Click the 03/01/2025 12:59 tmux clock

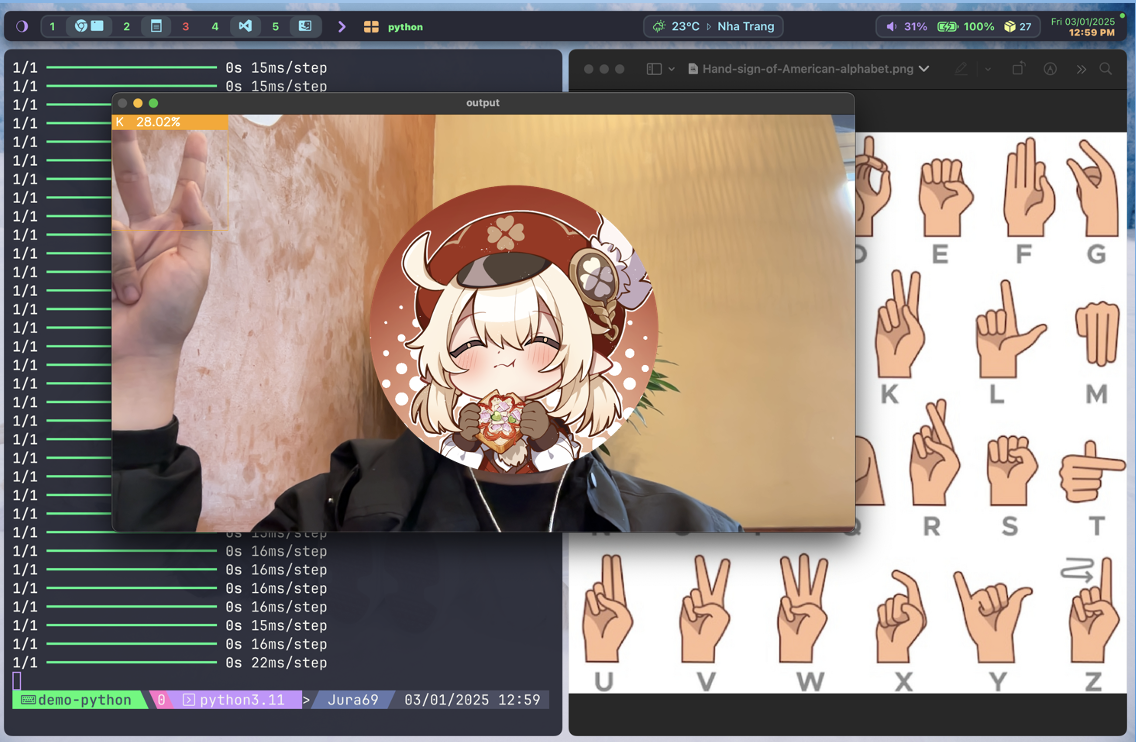(x=472, y=700)
